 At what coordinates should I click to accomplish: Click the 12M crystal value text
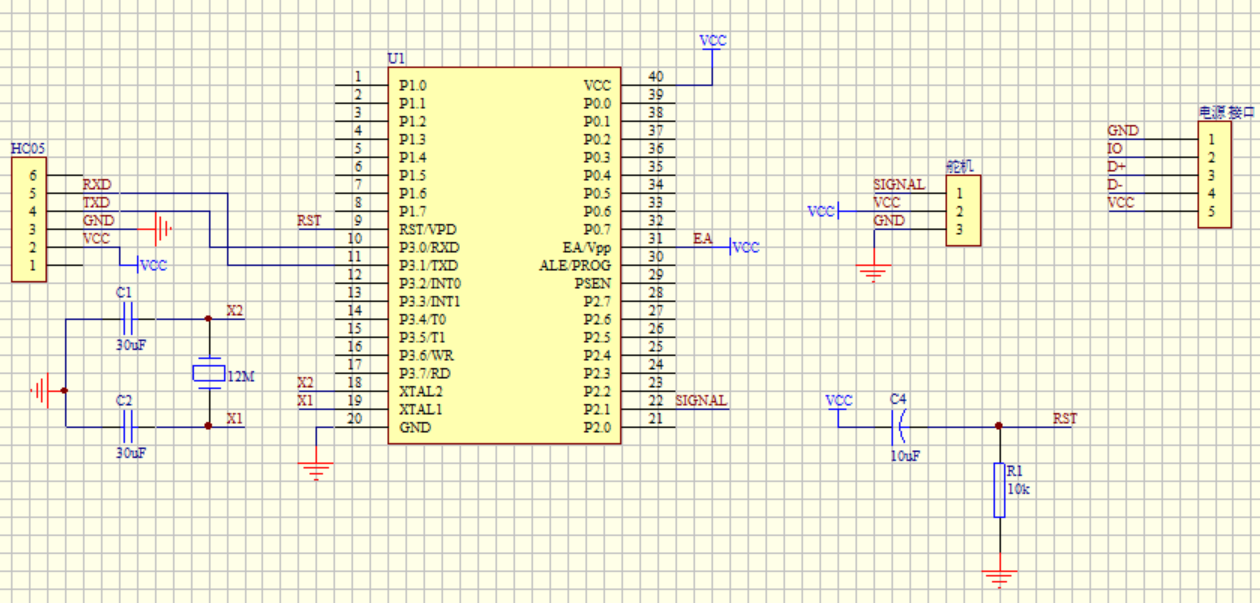coord(241,377)
